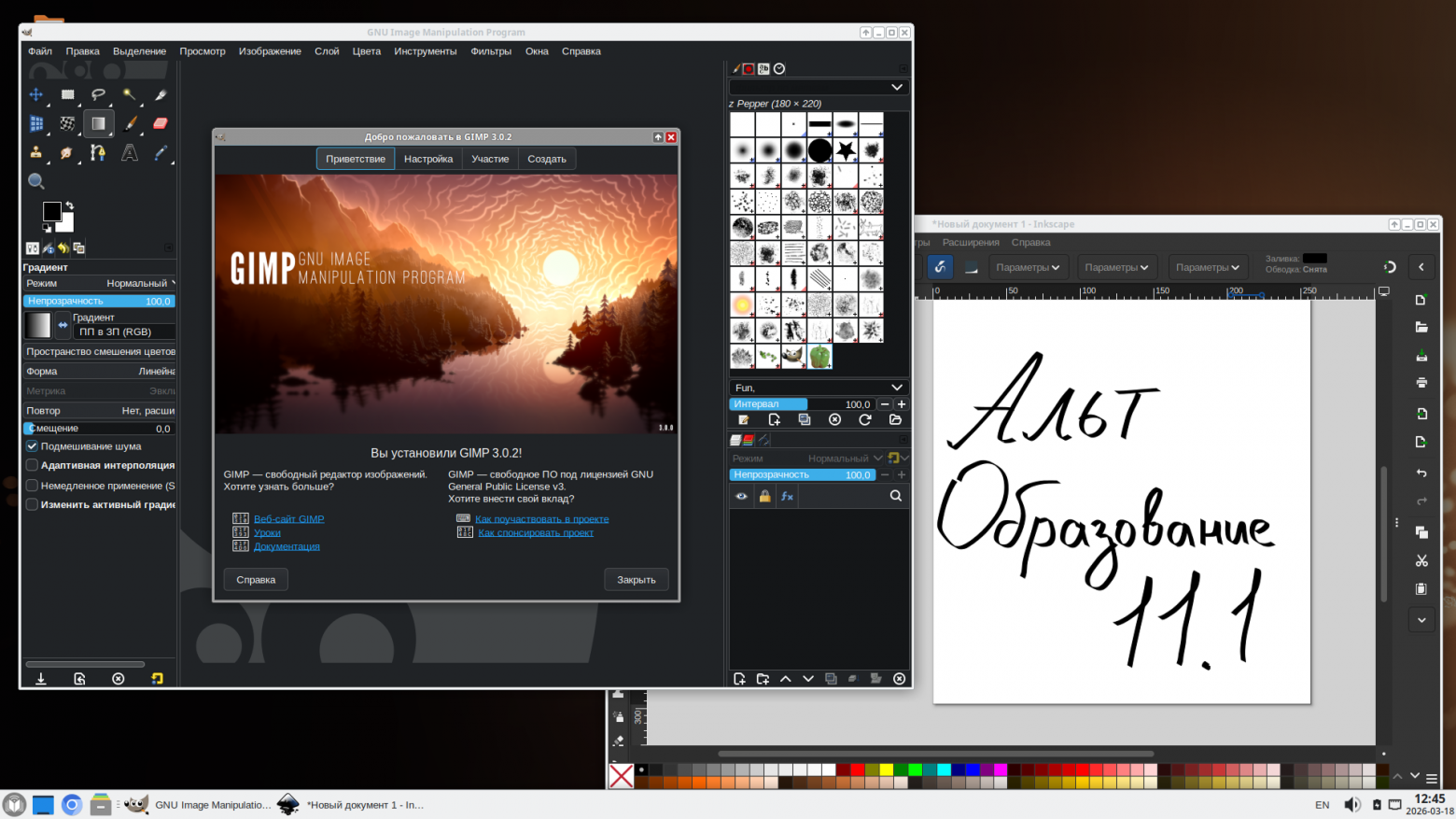Click Inkscape Cut scissors icon
The height and width of the screenshot is (819, 1456).
[x=1421, y=560]
